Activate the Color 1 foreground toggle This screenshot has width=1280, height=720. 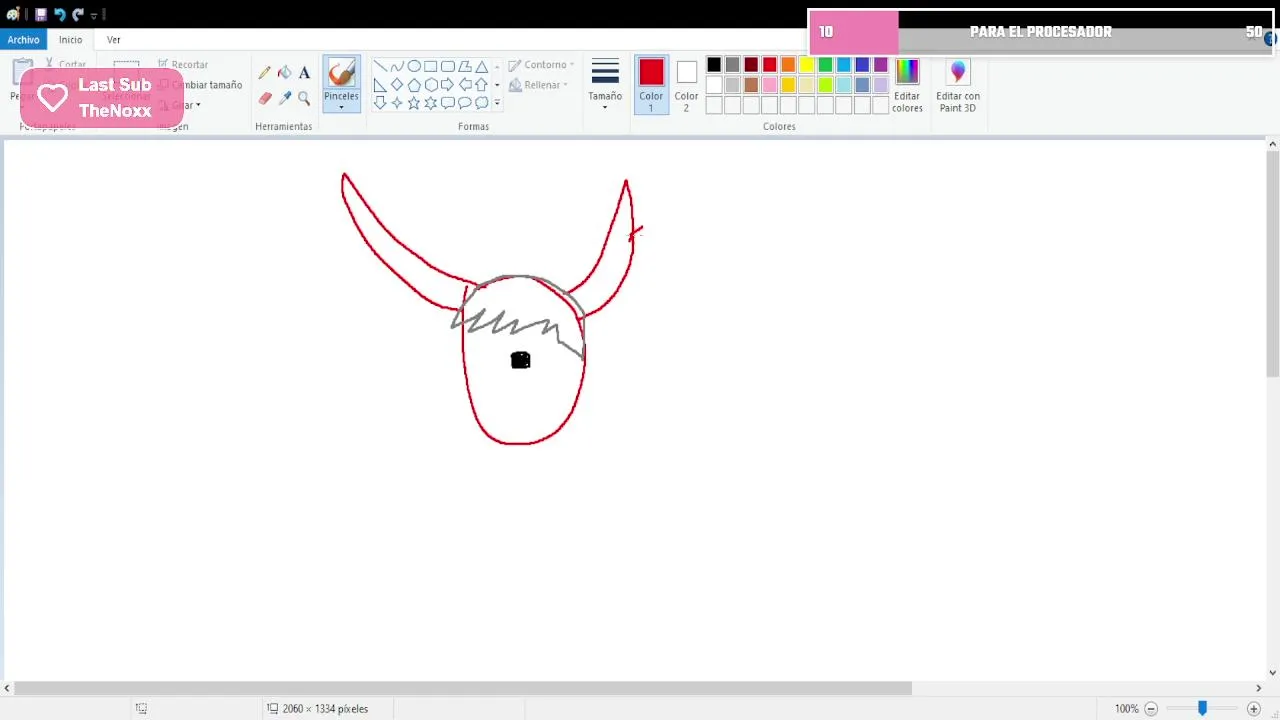[x=651, y=85]
